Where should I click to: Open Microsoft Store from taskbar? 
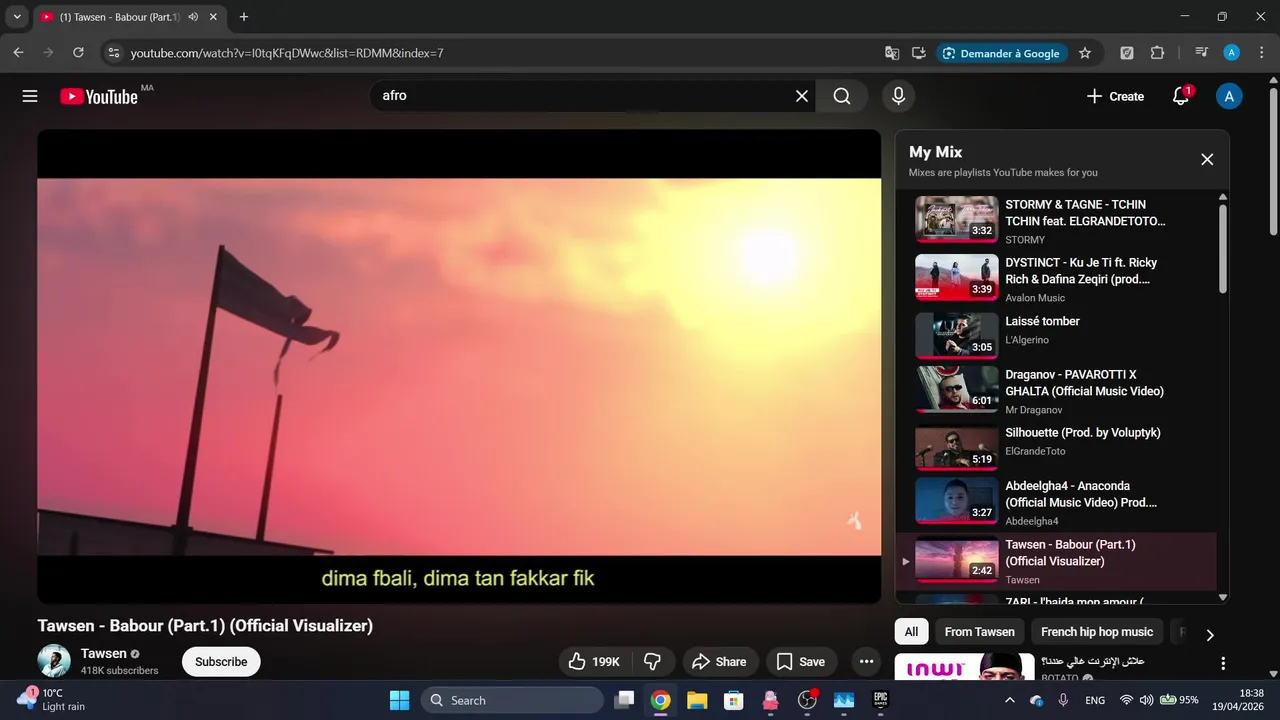point(733,700)
